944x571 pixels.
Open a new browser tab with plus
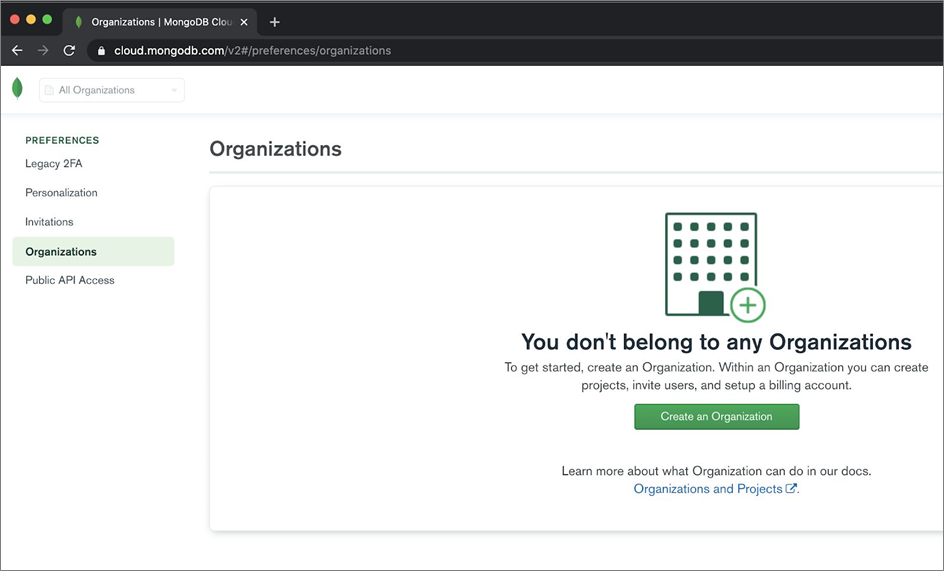275,22
